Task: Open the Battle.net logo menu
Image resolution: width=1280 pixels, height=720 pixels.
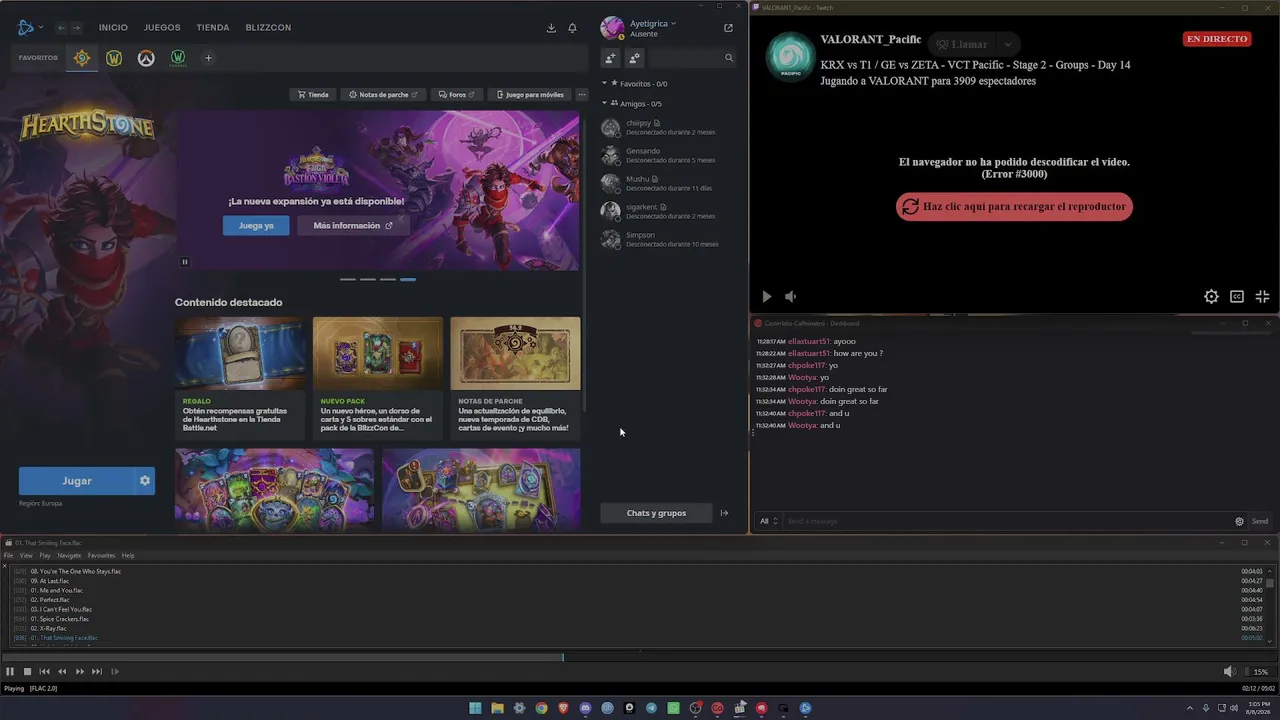Action: 30,27
